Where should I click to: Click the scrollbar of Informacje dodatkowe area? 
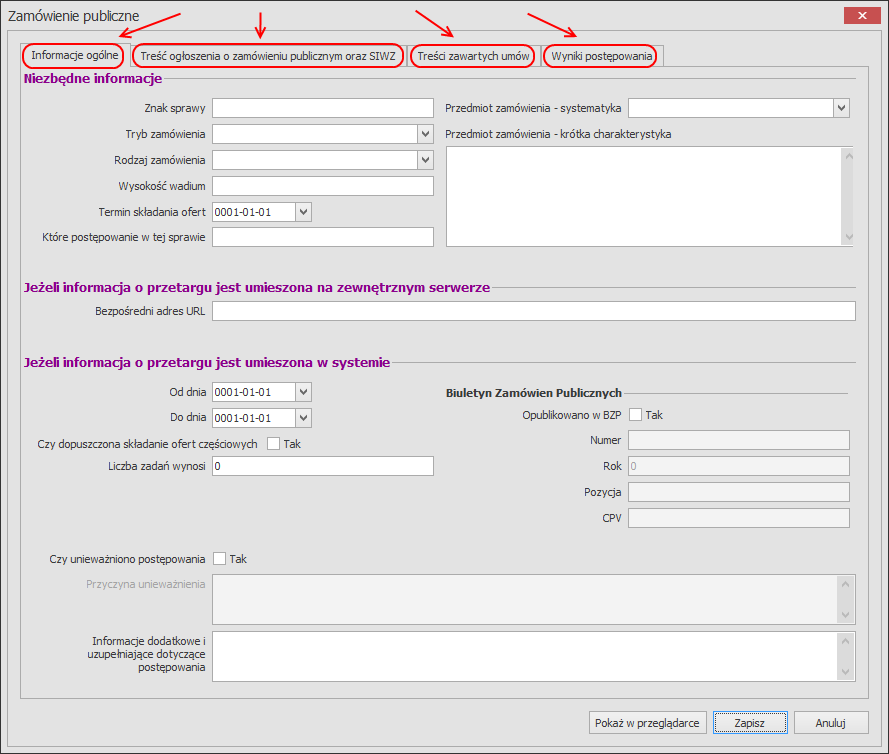tap(845, 656)
